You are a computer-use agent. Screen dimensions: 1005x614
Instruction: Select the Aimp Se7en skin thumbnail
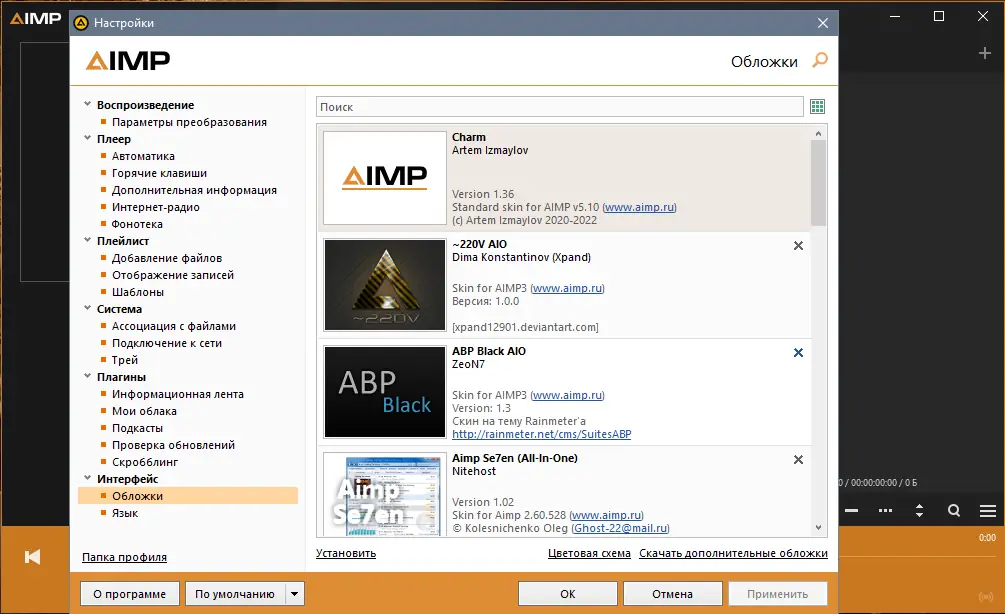pos(385,494)
